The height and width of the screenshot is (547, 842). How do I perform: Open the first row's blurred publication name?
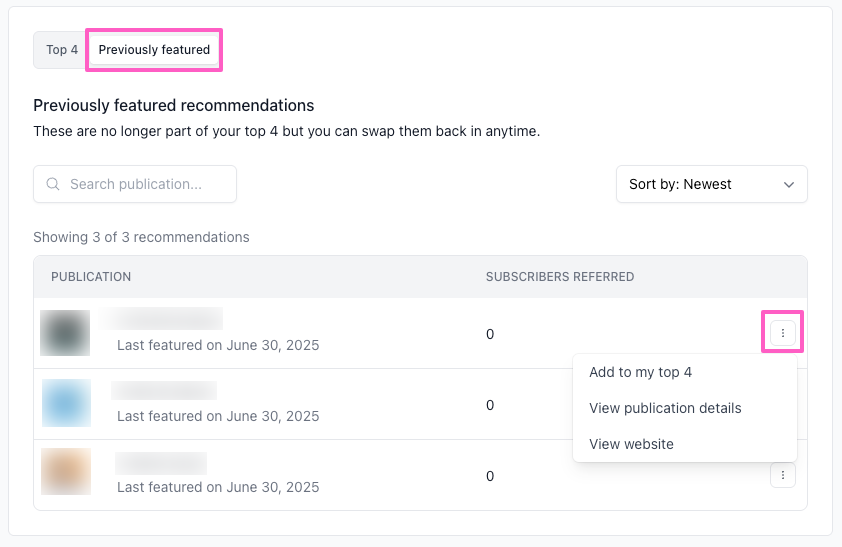tap(160, 319)
